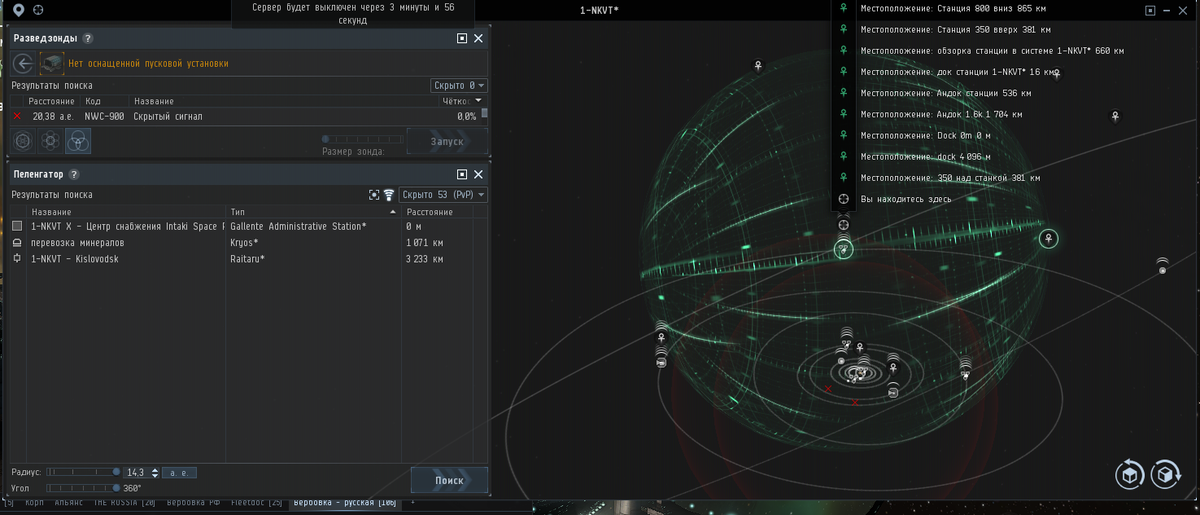This screenshot has width=1200, height=515.
Task: Click 'Местоположение: Андок 1.6k 1 704 км'
Action: pos(941,114)
